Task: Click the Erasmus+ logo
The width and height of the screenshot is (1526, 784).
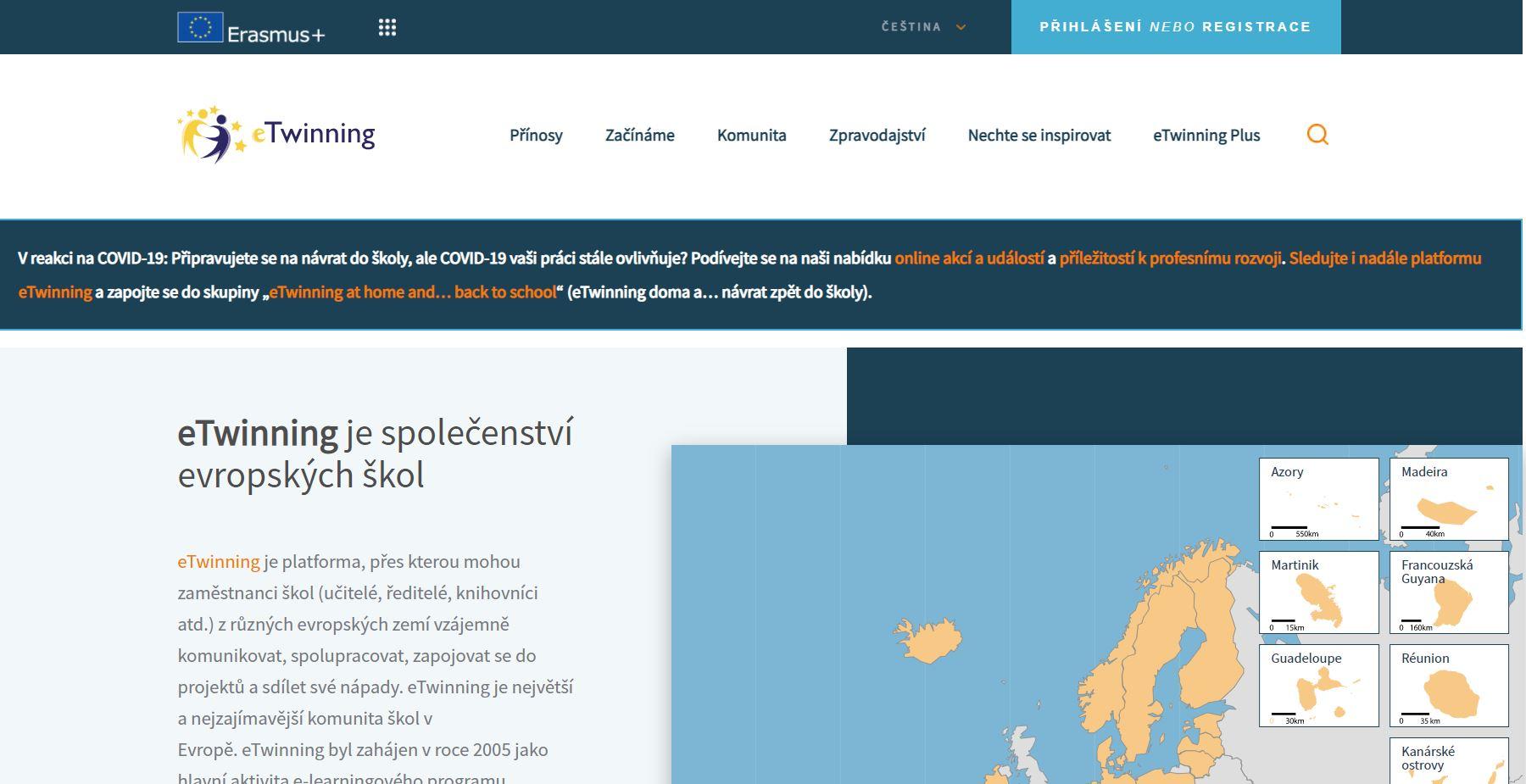Action: [x=251, y=28]
